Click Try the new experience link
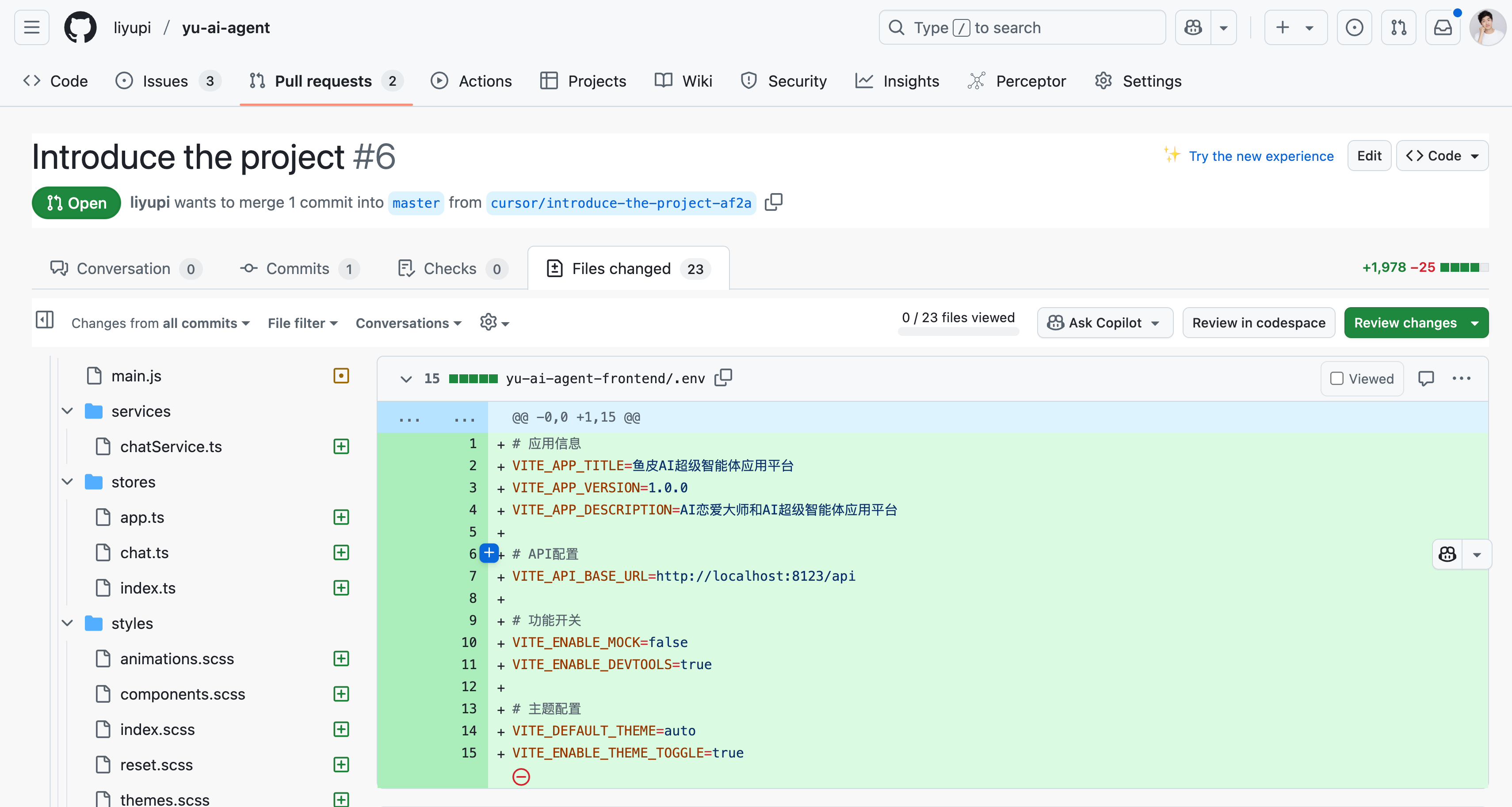Image resolution: width=1512 pixels, height=807 pixels. tap(1261, 156)
